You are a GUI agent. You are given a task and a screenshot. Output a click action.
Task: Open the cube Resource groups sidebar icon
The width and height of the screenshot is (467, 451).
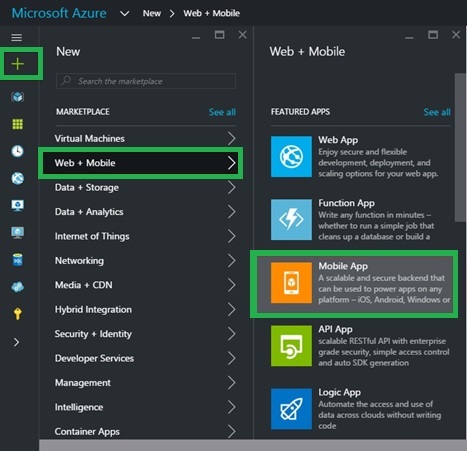pos(18,97)
